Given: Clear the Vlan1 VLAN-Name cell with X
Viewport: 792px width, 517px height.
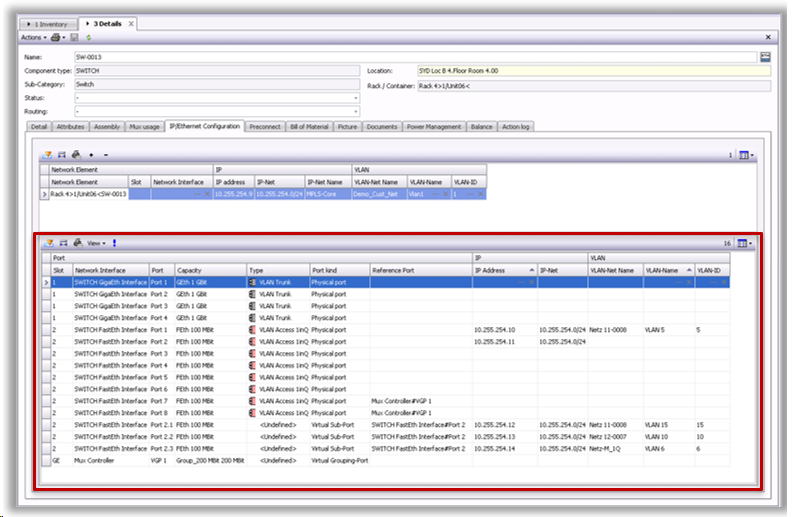Looking at the screenshot, I should (x=446, y=194).
